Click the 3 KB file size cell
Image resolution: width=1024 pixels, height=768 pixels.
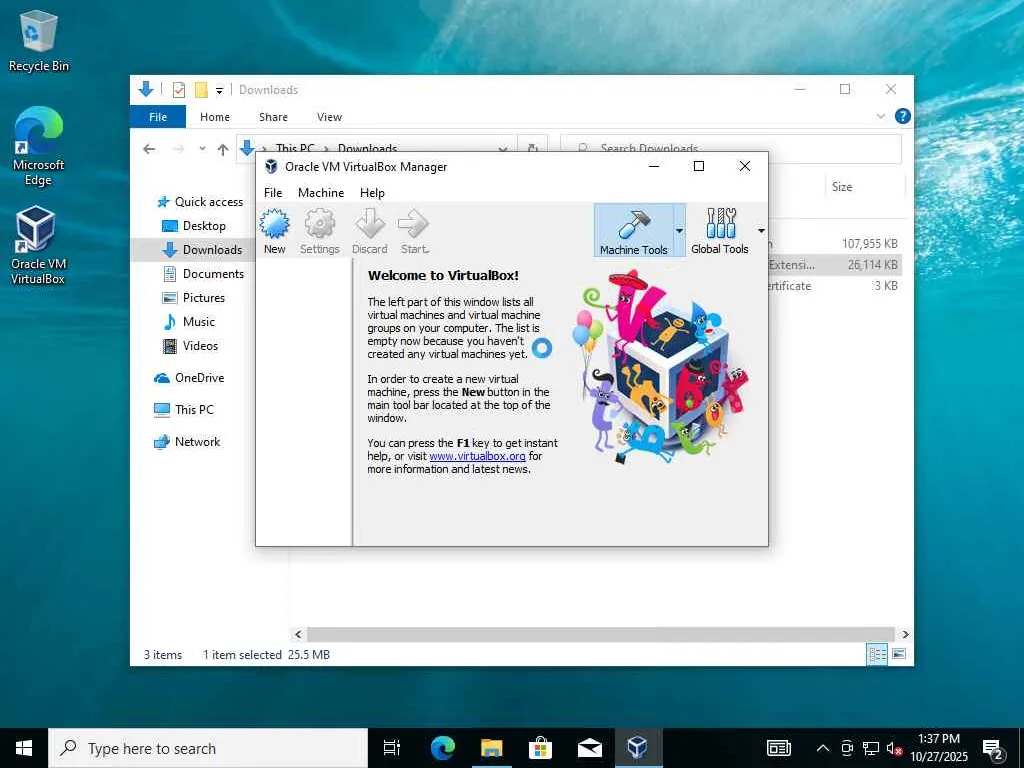(x=886, y=285)
